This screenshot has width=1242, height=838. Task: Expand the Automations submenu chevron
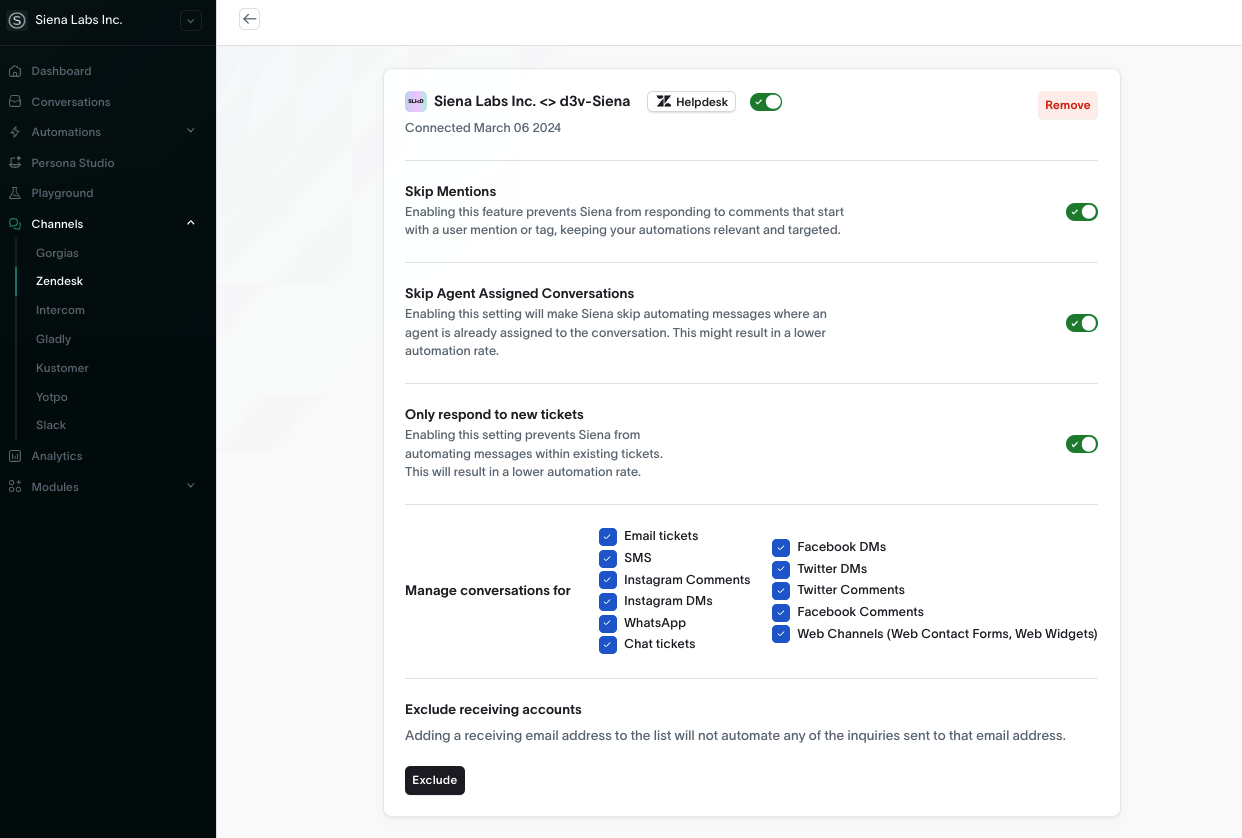tap(191, 131)
